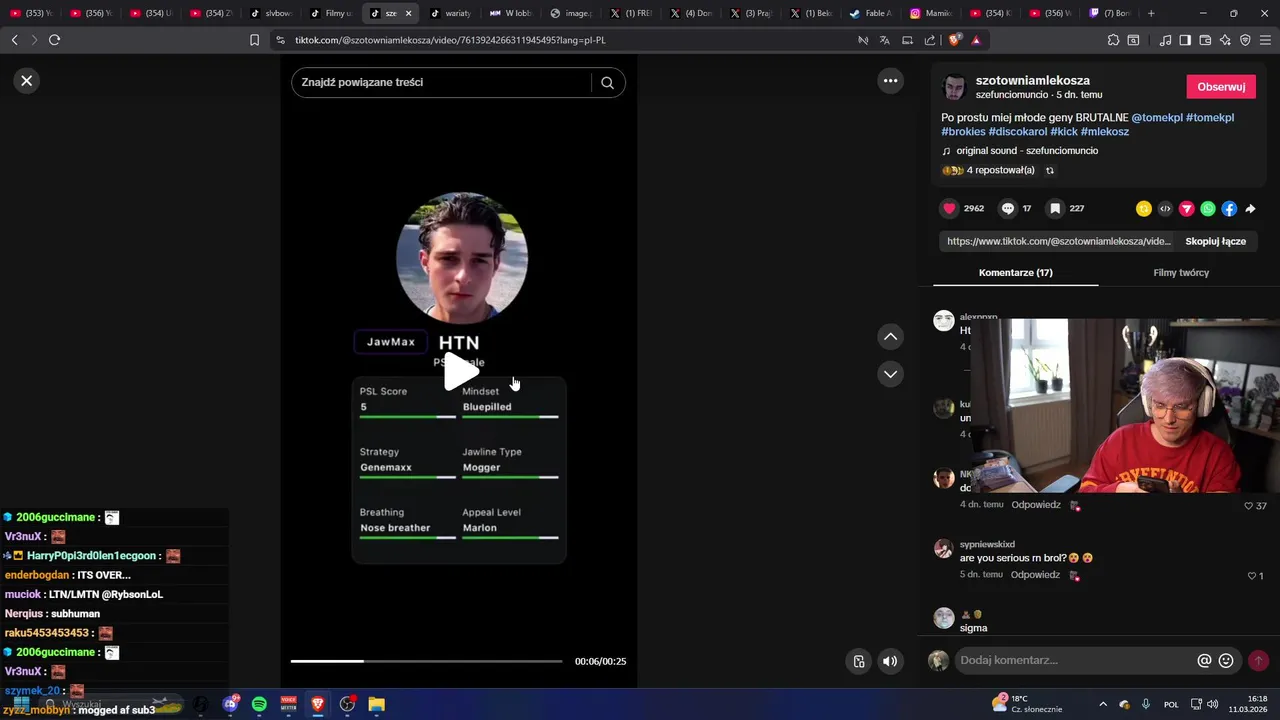Send to friends via pink arrow icon
The width and height of the screenshot is (1280, 720).
tap(1187, 209)
